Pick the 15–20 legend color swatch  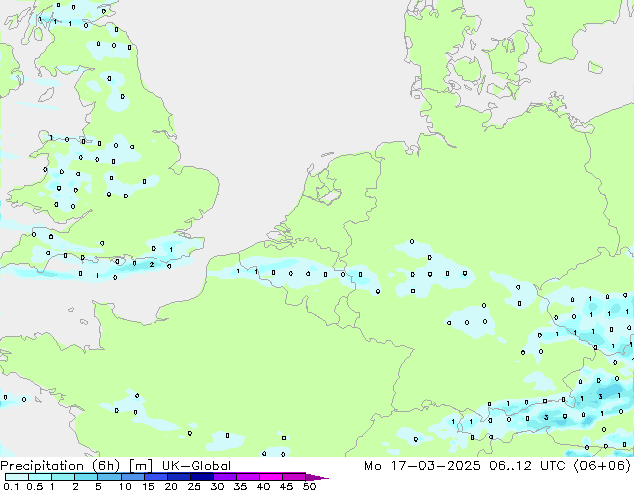pyautogui.click(x=155, y=477)
